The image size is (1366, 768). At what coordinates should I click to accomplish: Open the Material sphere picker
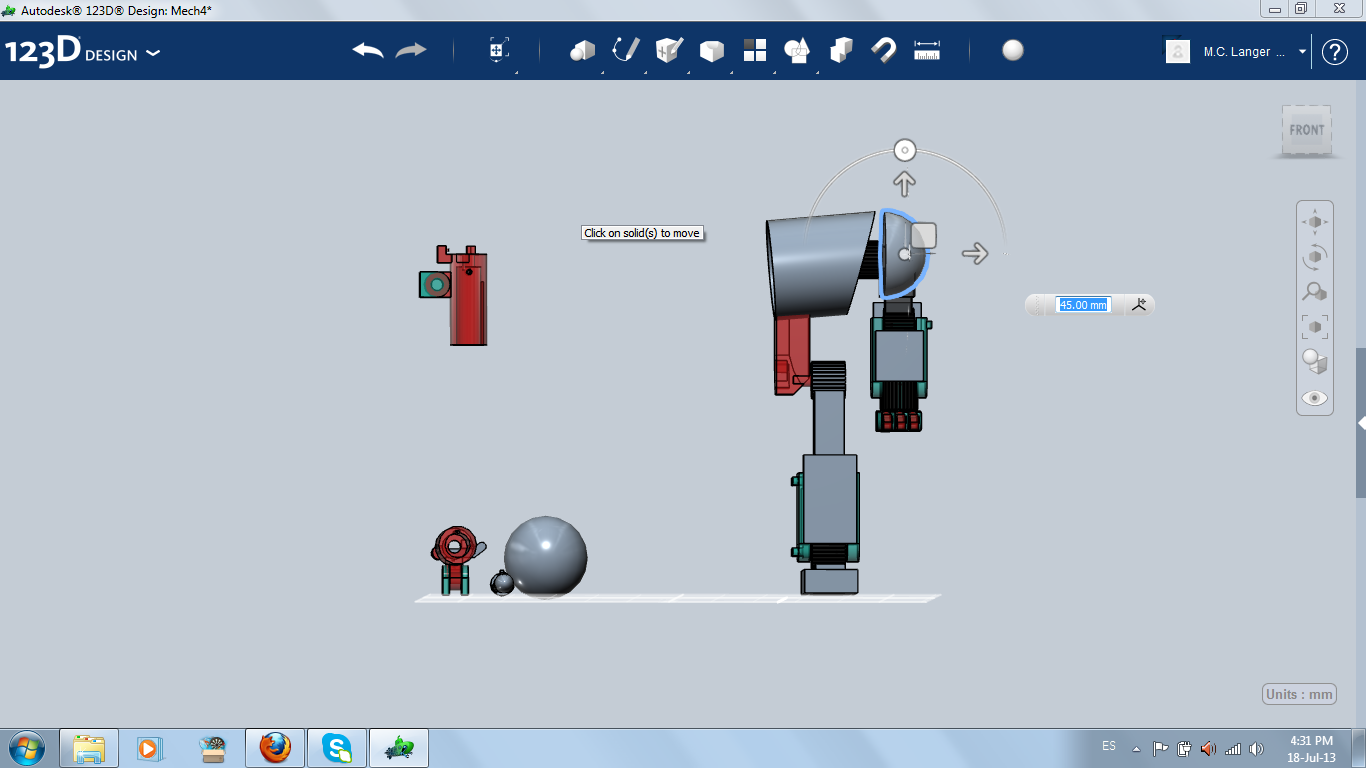(1013, 50)
